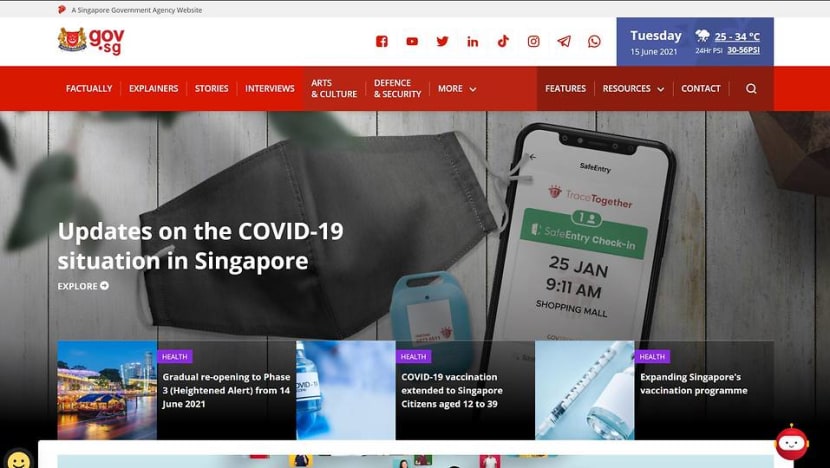Click the syringe and vial thumbnail
This screenshot has width=830, height=468.
(584, 390)
